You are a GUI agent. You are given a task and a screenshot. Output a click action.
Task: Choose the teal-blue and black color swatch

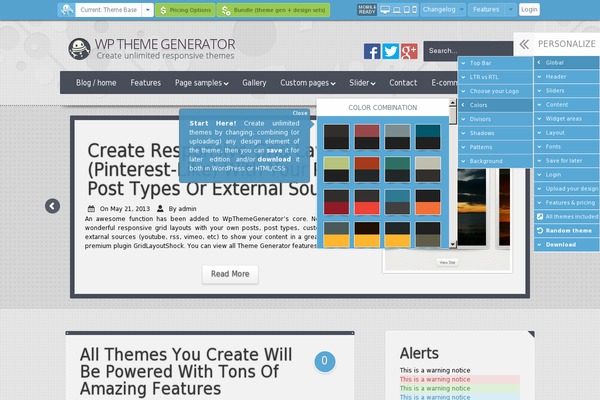coord(428,137)
